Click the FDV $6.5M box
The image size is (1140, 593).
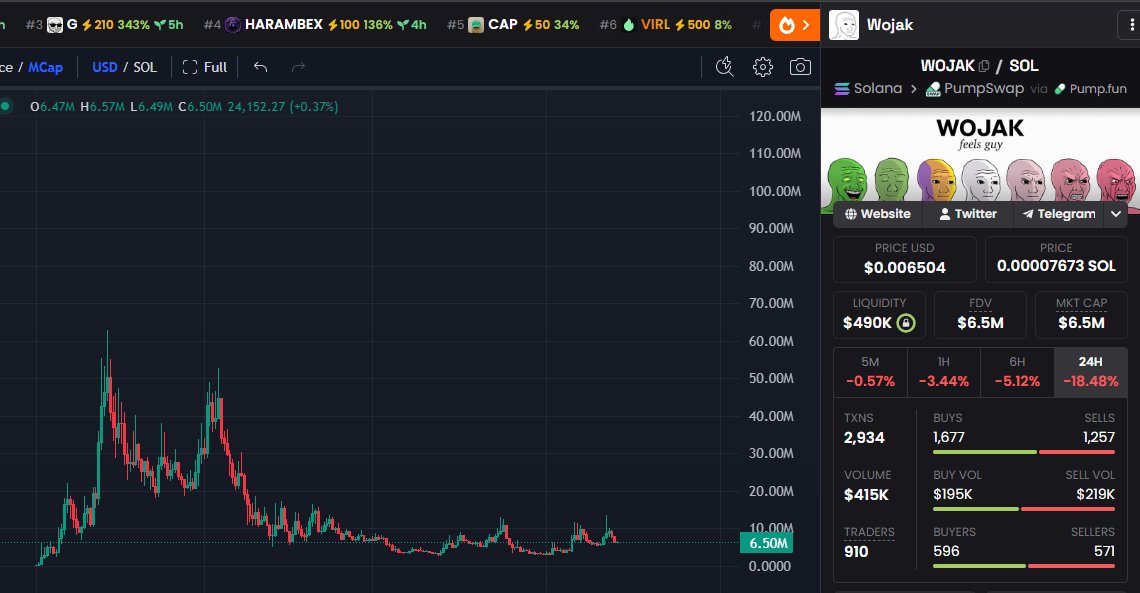click(980, 315)
